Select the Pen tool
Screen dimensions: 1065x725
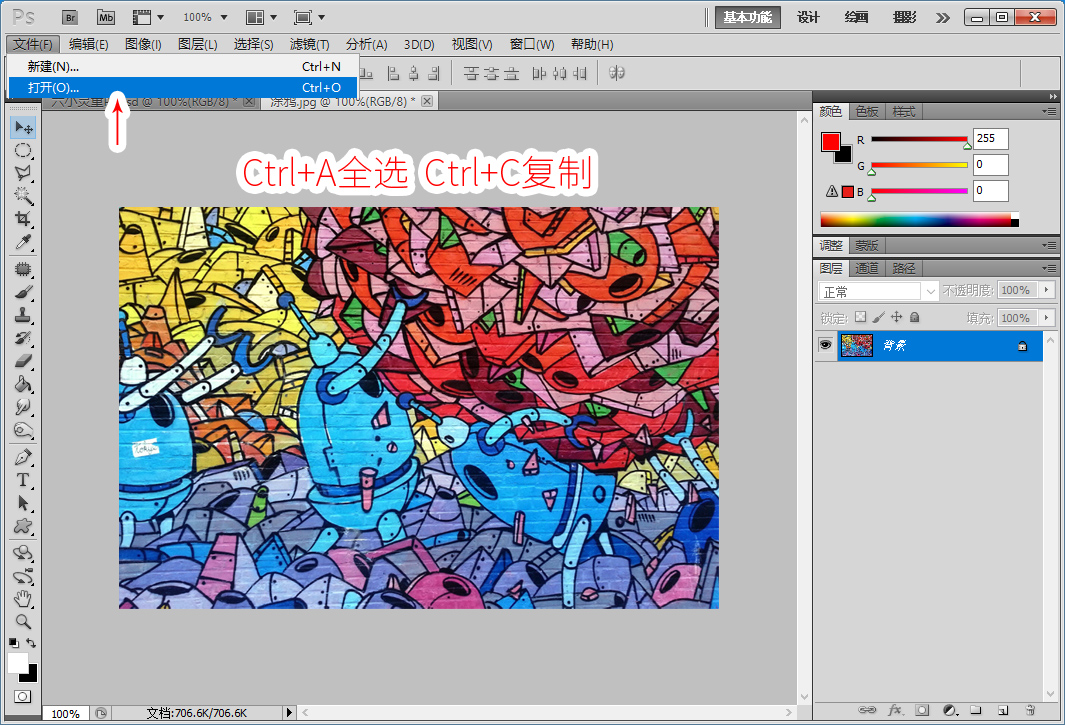23,457
